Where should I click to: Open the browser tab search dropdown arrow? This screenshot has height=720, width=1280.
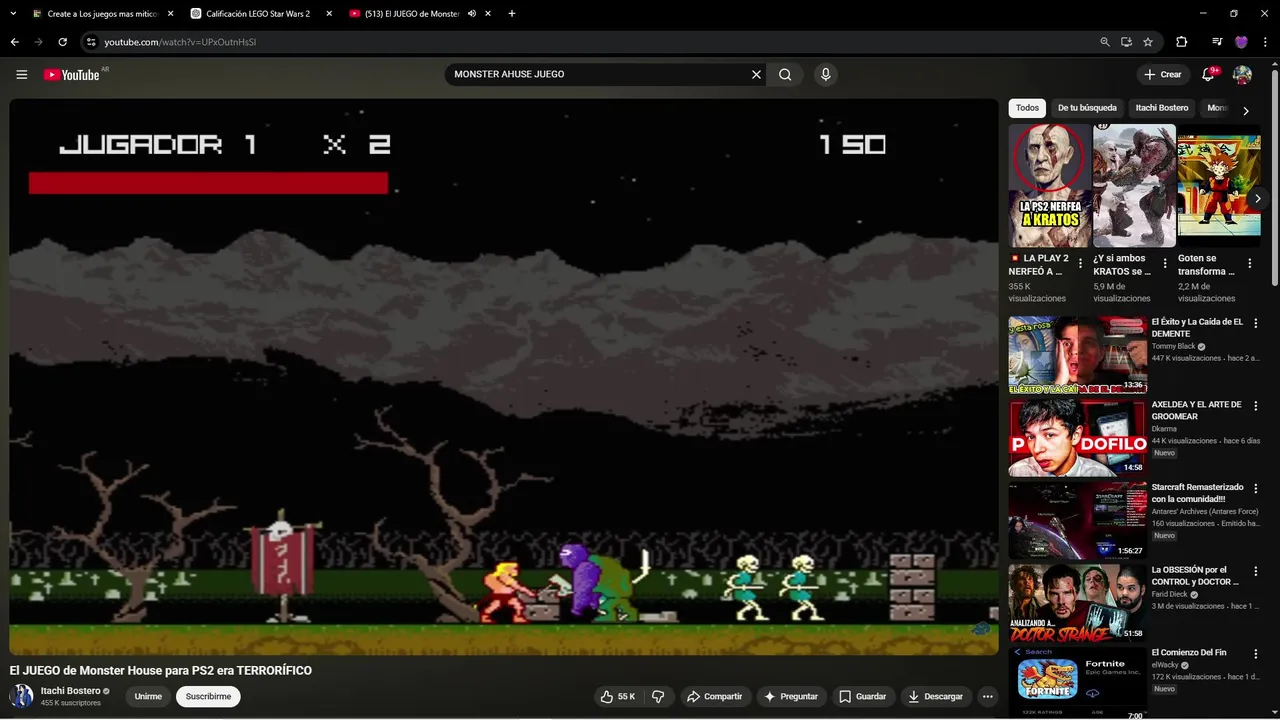coord(14,14)
